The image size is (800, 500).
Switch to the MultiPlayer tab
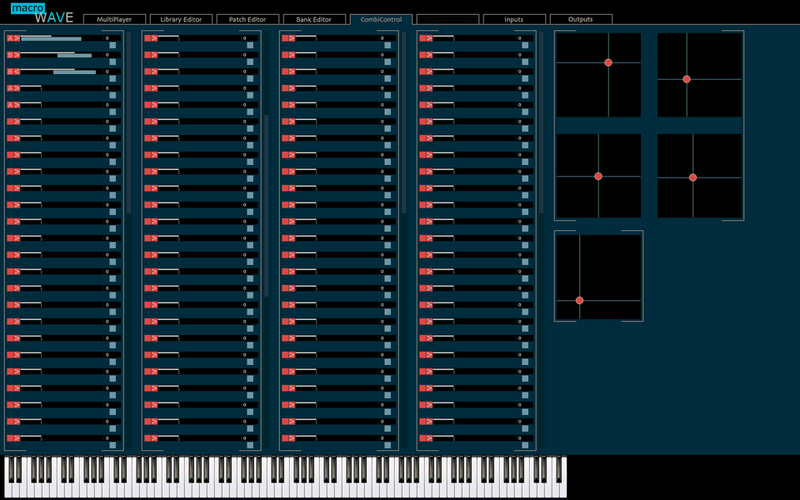click(x=114, y=19)
